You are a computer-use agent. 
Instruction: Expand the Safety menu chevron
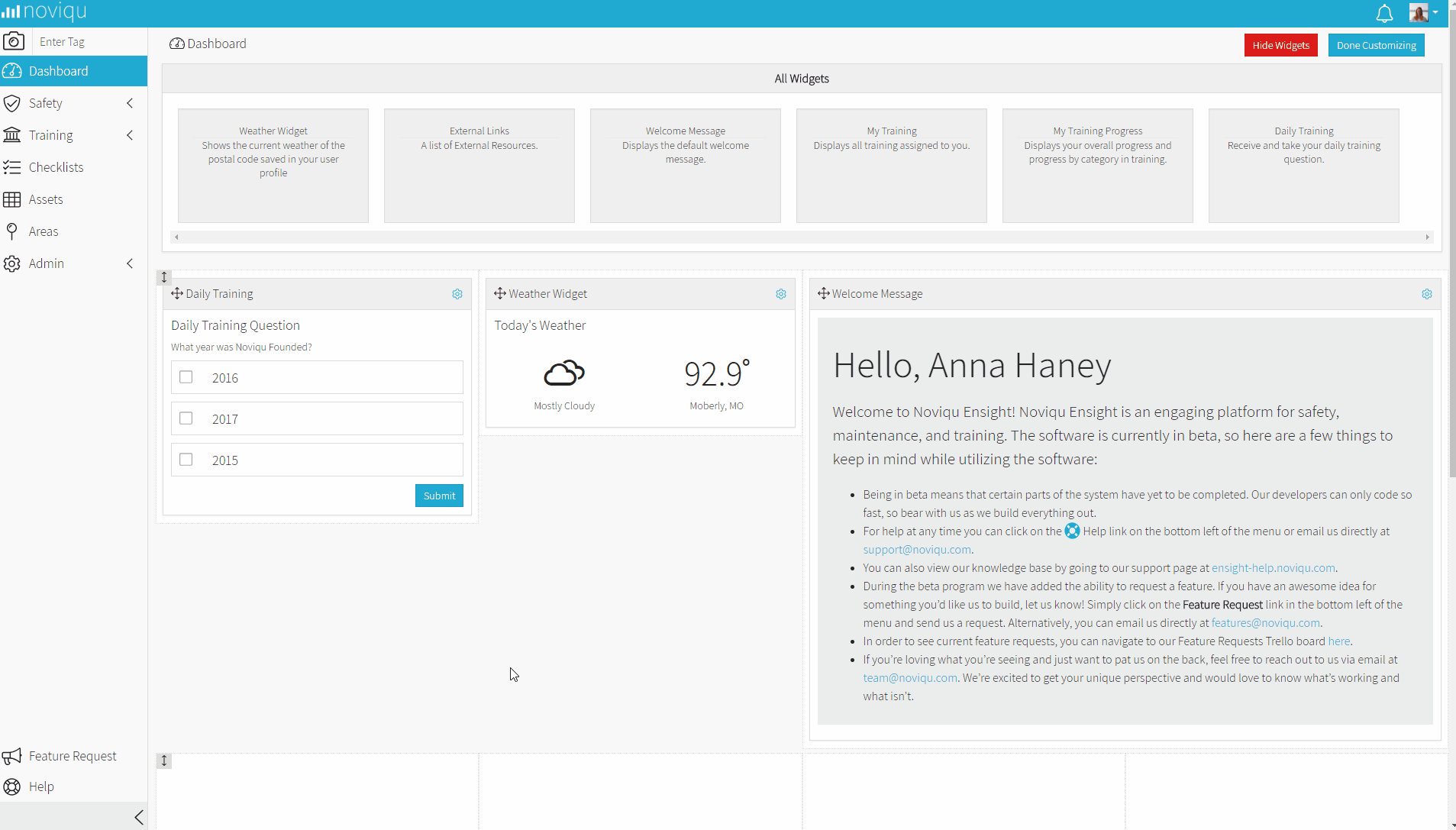click(x=130, y=103)
